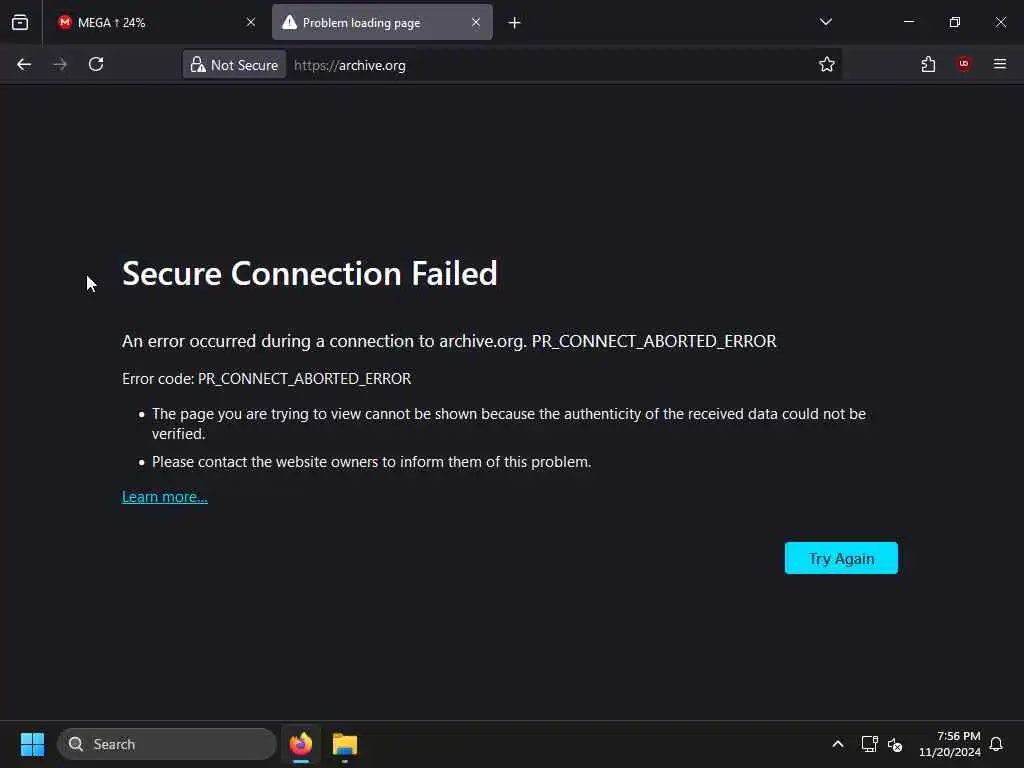Open the uBlock Origin extension icon
1024x768 pixels.
click(x=964, y=64)
